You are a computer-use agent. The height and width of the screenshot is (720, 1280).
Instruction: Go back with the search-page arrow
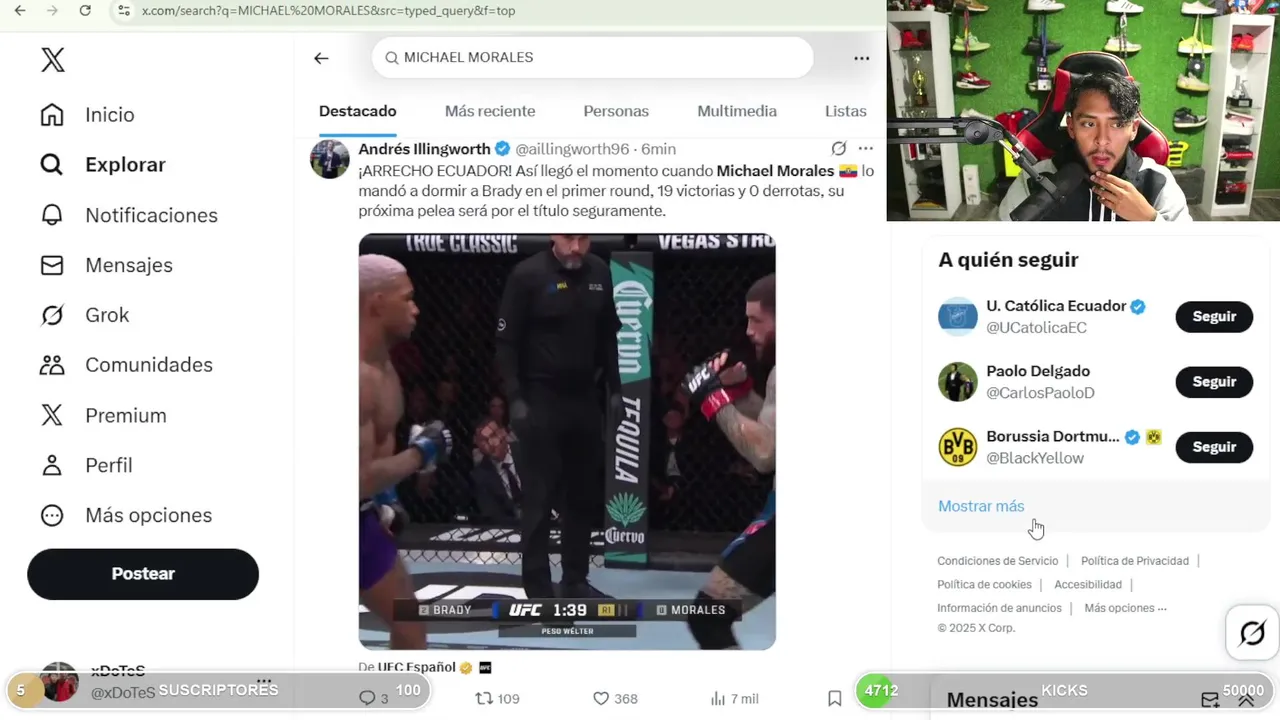point(321,58)
